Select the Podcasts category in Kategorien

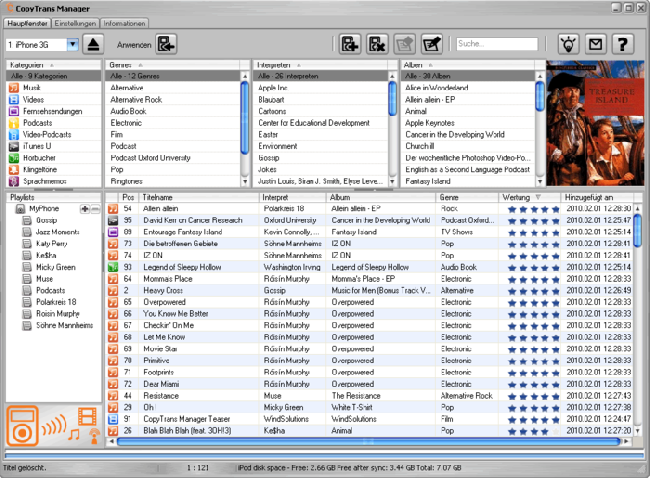click(37, 123)
